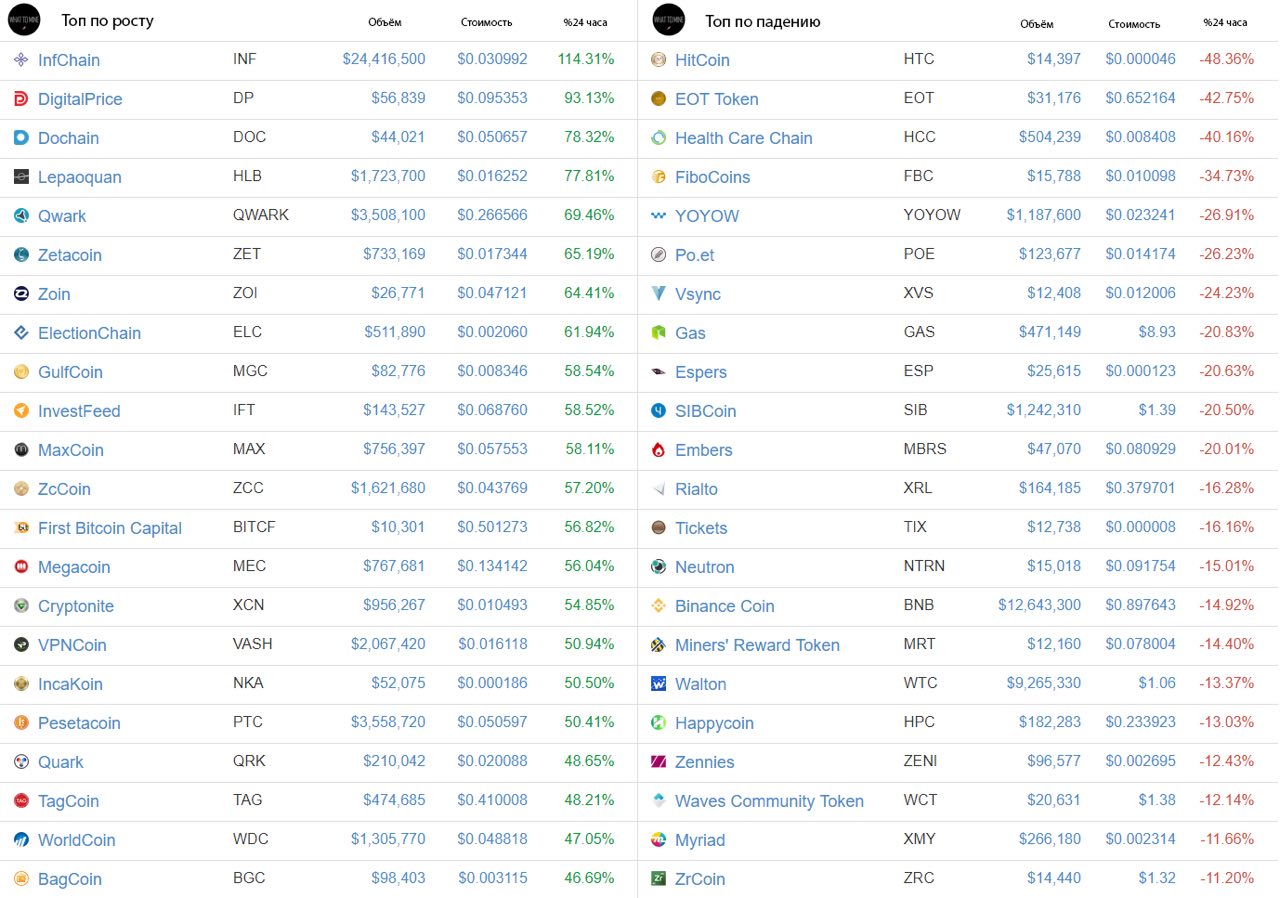The image size is (1280, 898).
Task: Click the Zoin coin icon
Action: pos(21,294)
